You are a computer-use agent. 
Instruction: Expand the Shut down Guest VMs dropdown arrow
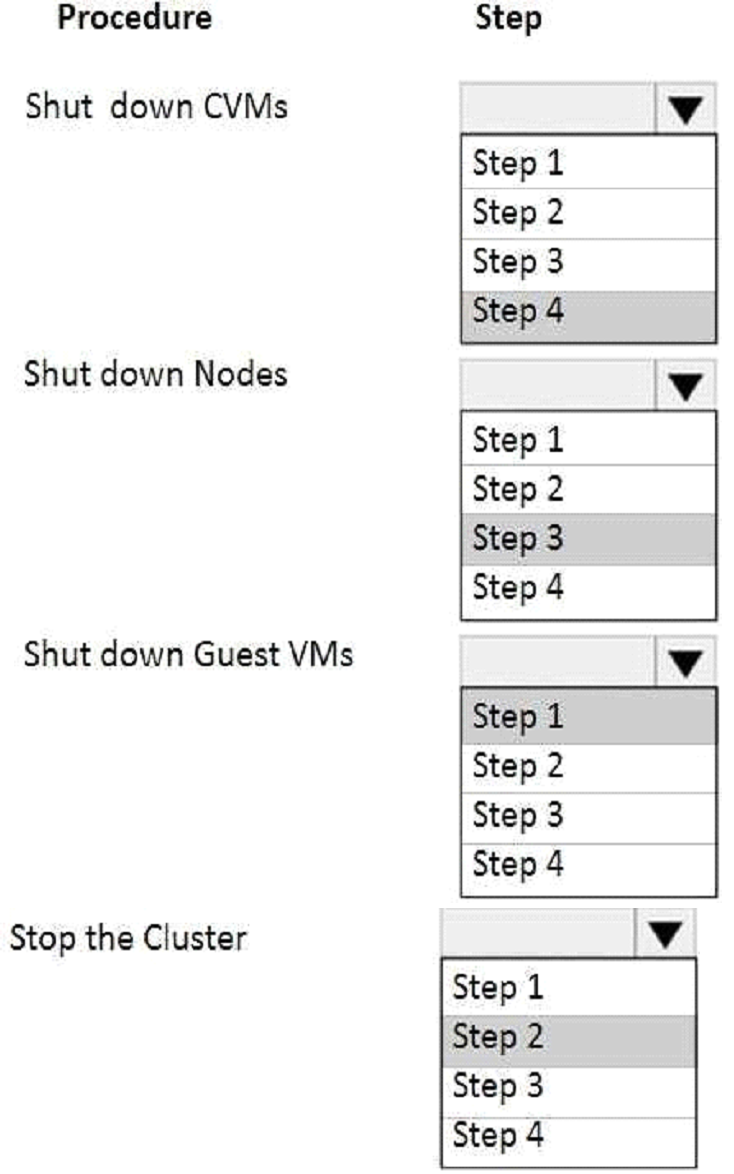[685, 661]
